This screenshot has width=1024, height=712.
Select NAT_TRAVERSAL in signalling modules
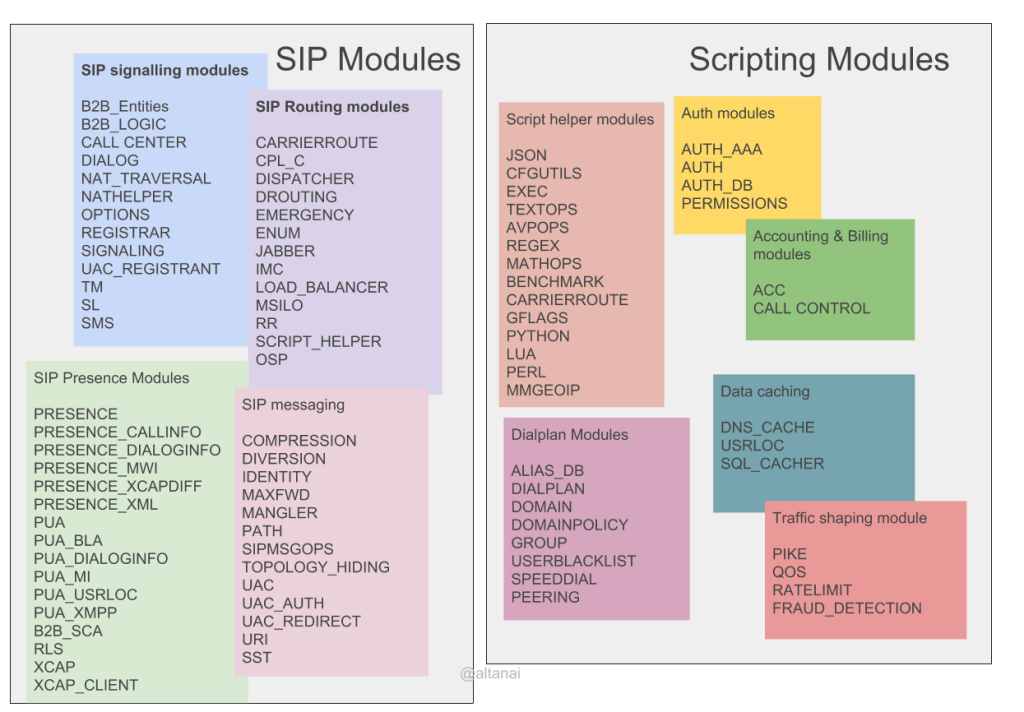point(146,178)
